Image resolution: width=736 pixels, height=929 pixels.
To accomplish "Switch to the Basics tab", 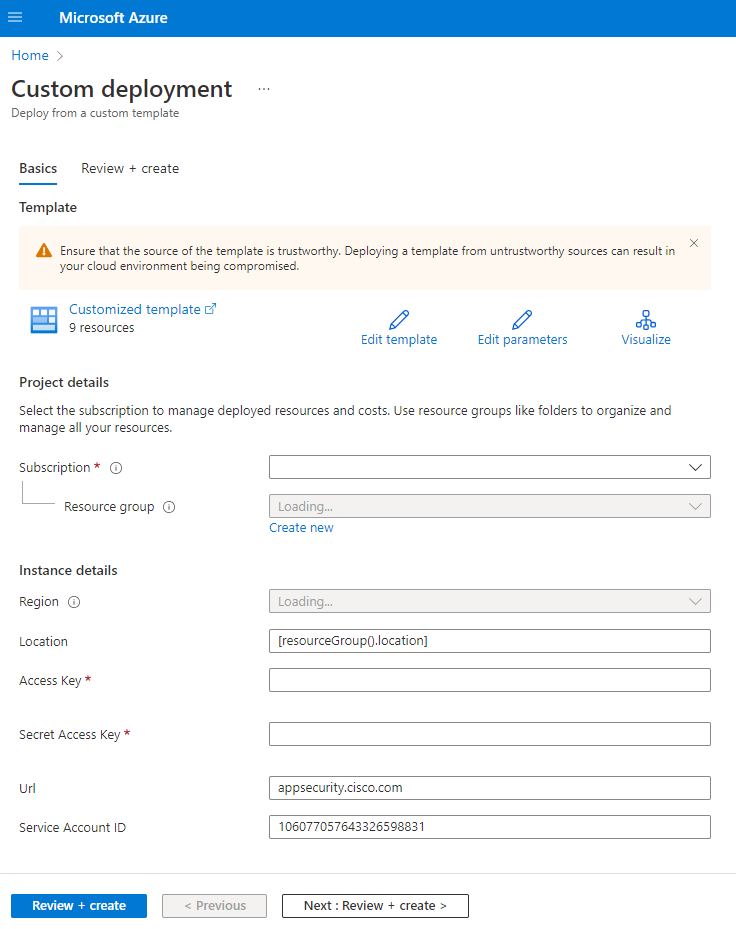I will click(38, 168).
